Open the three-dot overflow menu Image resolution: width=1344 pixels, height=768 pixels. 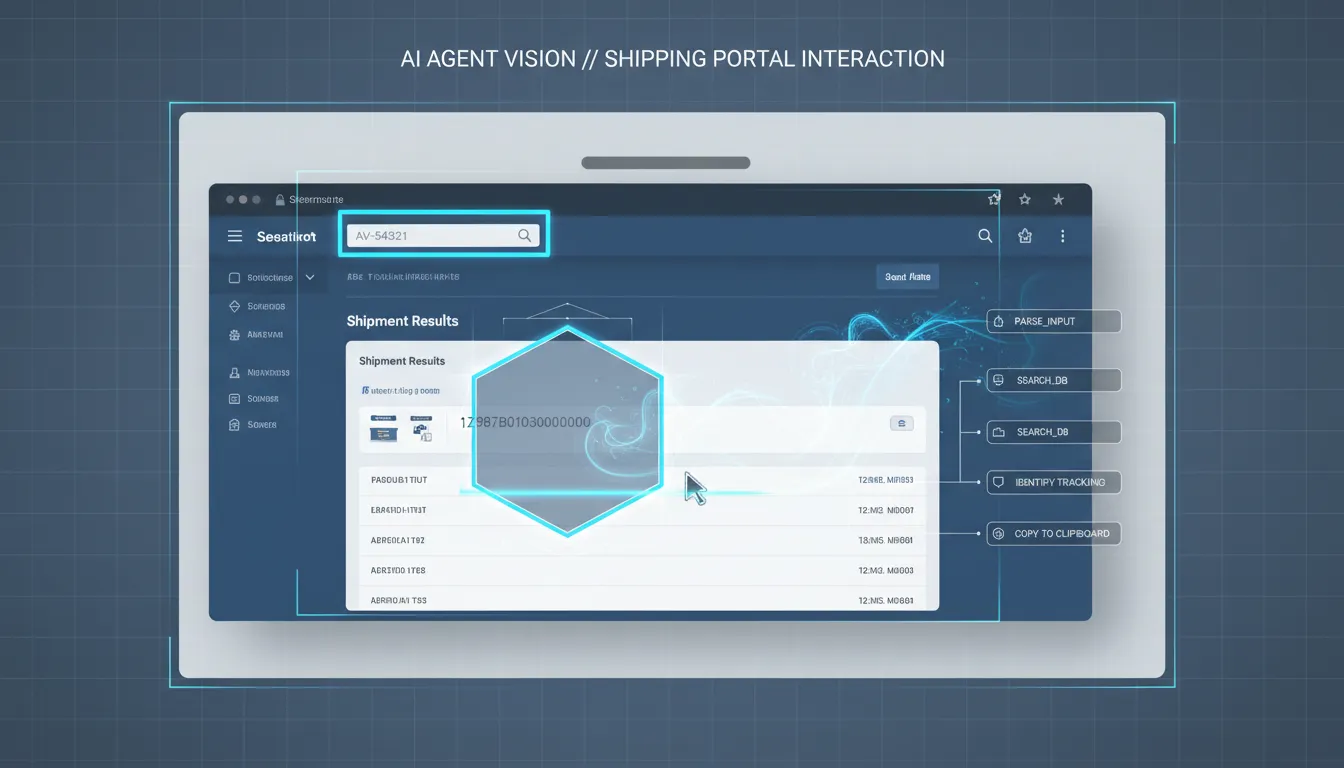[x=1062, y=236]
